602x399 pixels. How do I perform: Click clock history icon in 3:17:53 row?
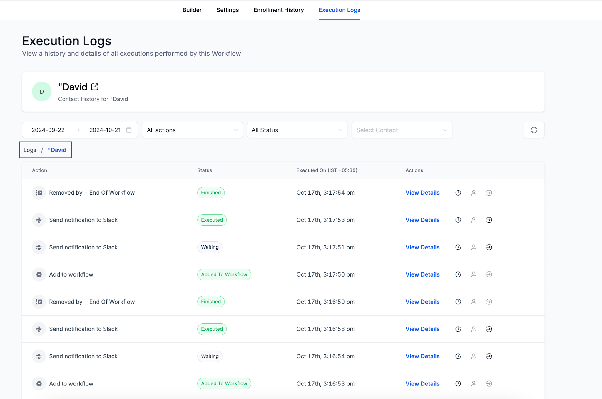(x=458, y=220)
